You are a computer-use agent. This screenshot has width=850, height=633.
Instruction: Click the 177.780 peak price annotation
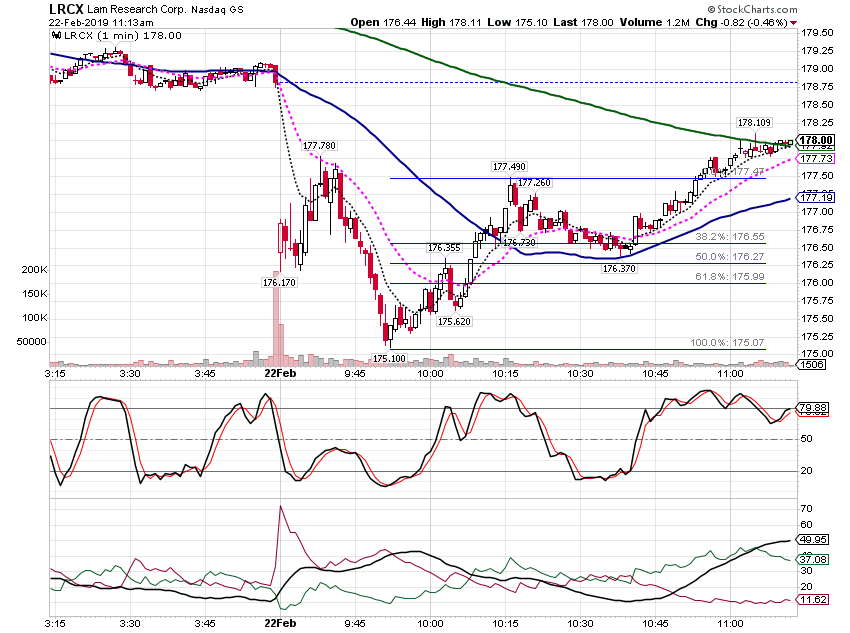[x=319, y=146]
